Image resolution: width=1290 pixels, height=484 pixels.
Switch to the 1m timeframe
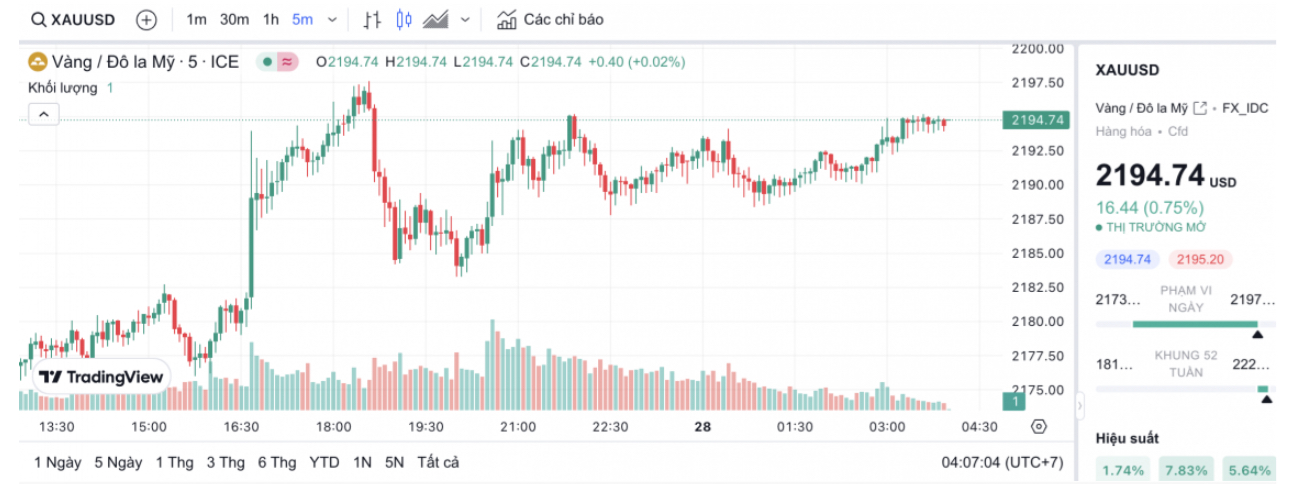196,19
